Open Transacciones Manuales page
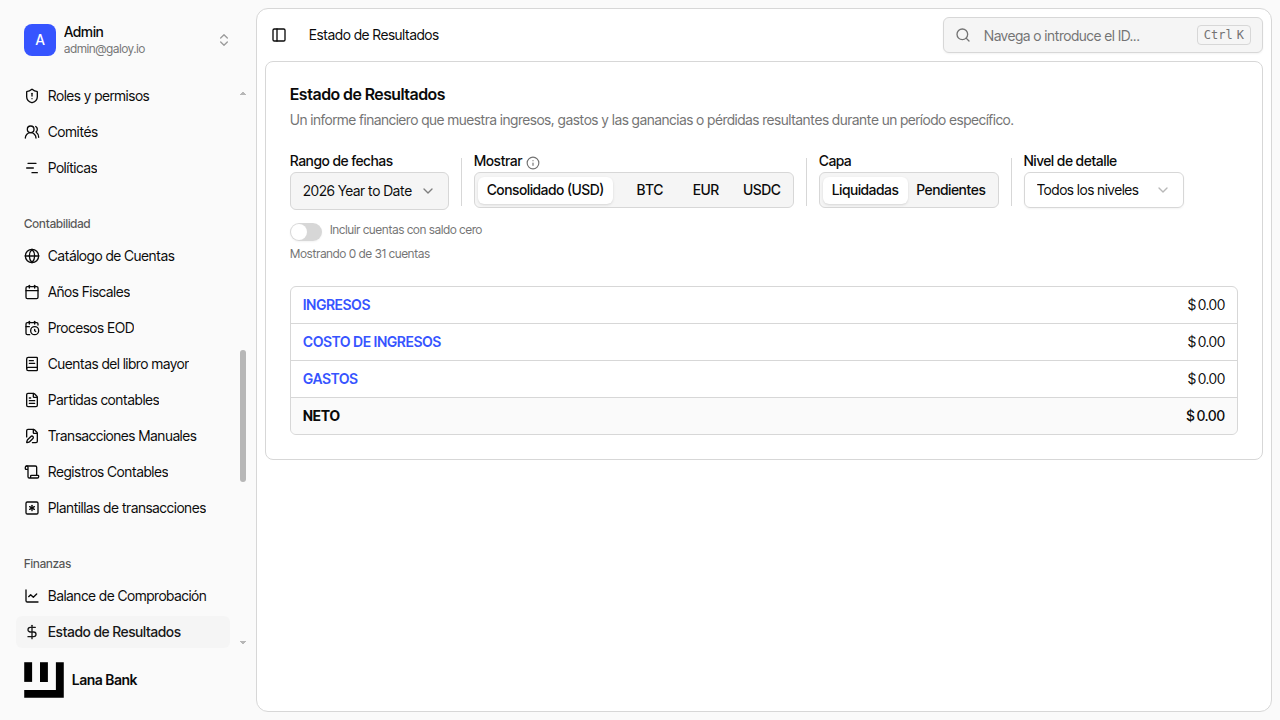The height and width of the screenshot is (720, 1280). tap(124, 436)
